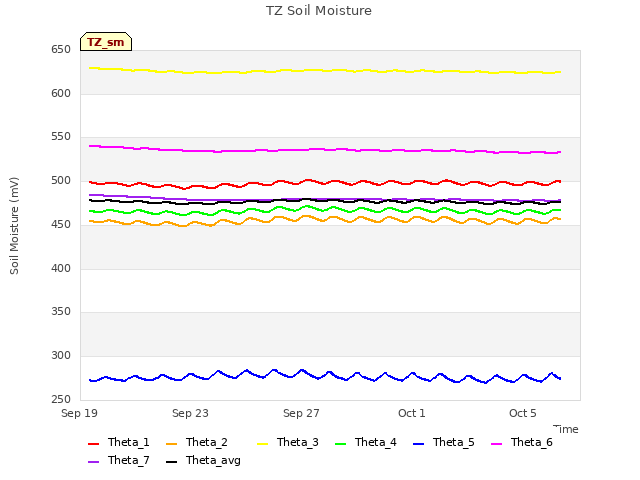Toggle the Theta_5 legend entry

pos(444,442)
